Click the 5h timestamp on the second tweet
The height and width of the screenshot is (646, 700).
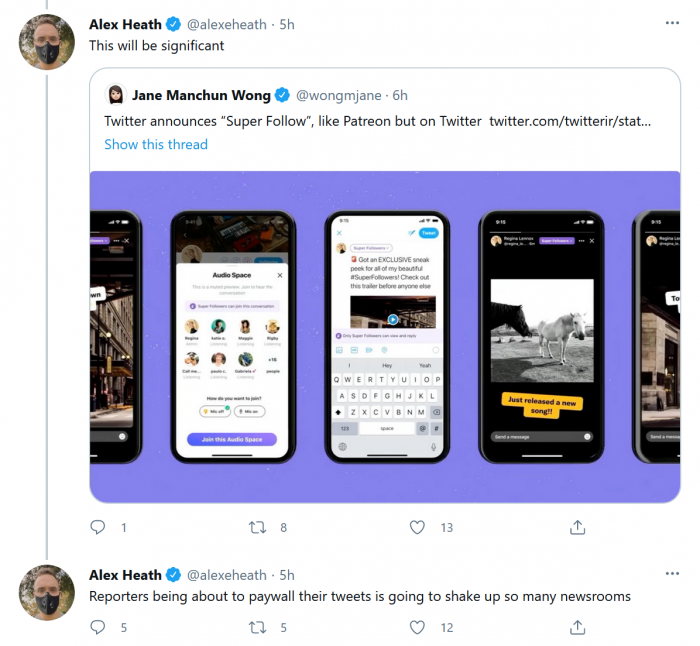286,575
